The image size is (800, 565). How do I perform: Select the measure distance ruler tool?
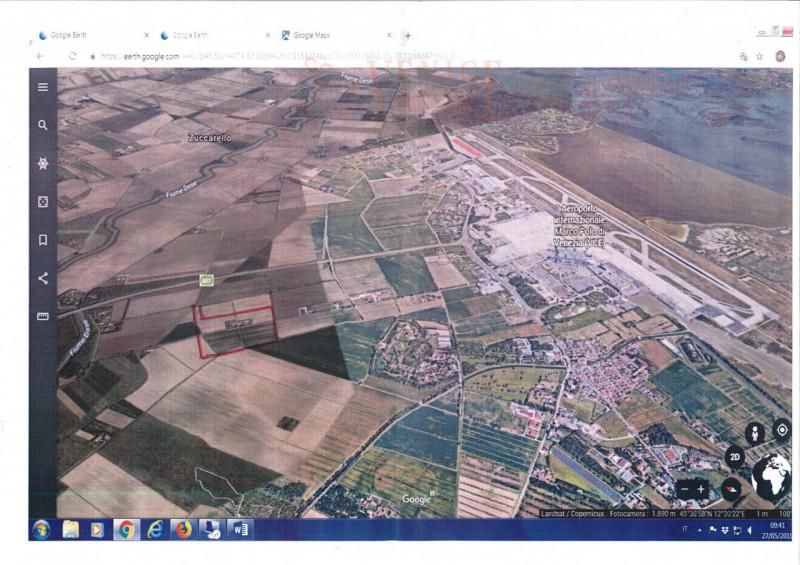tap(43, 316)
